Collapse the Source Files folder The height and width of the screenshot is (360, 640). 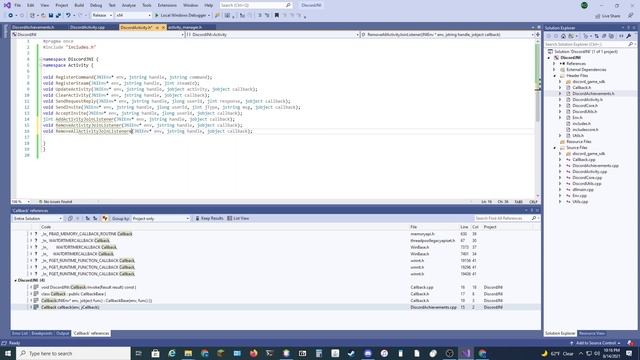pyautogui.click(x=555, y=147)
